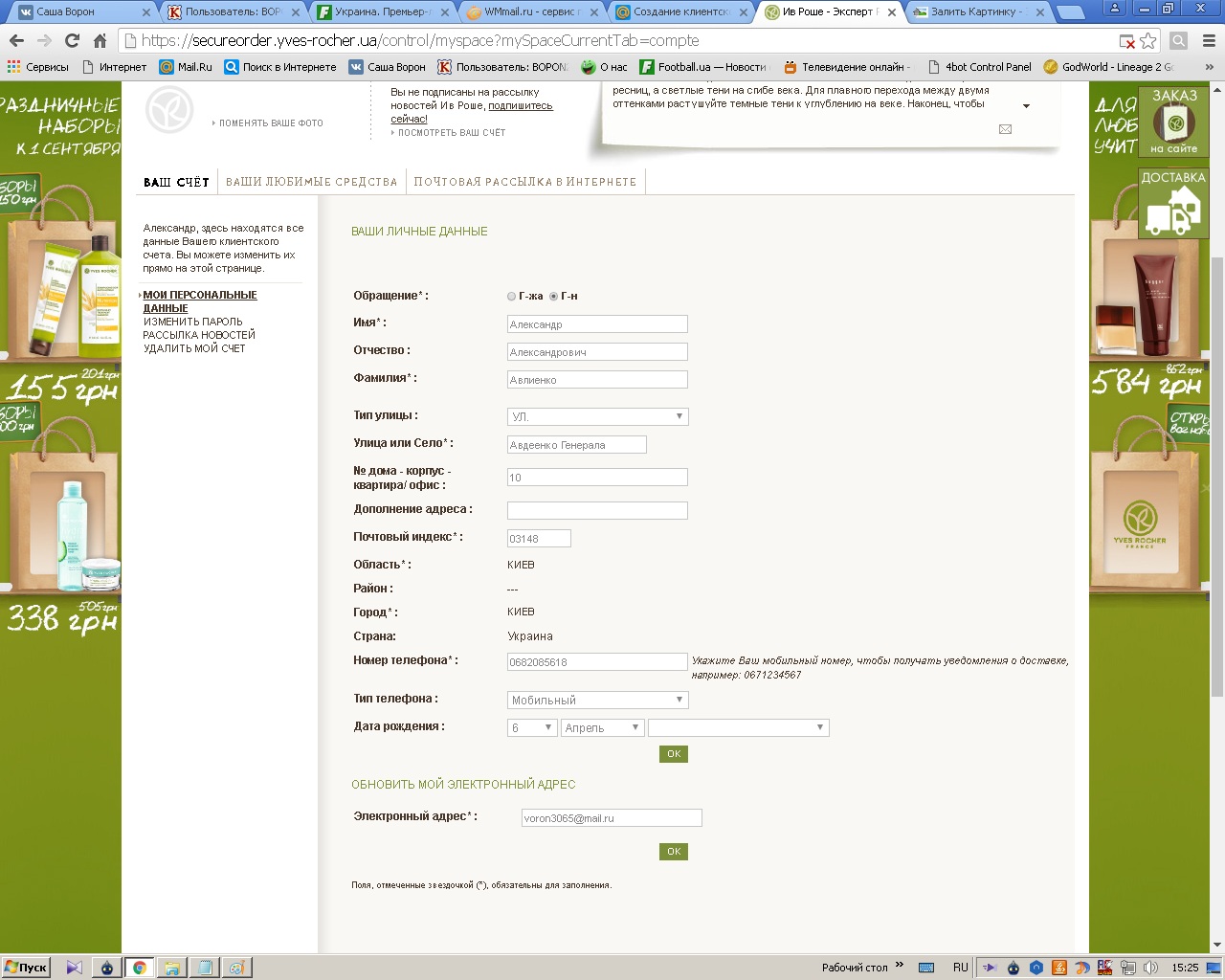Open the Тип улицы dropdown
This screenshot has width=1225, height=980.
(598, 416)
